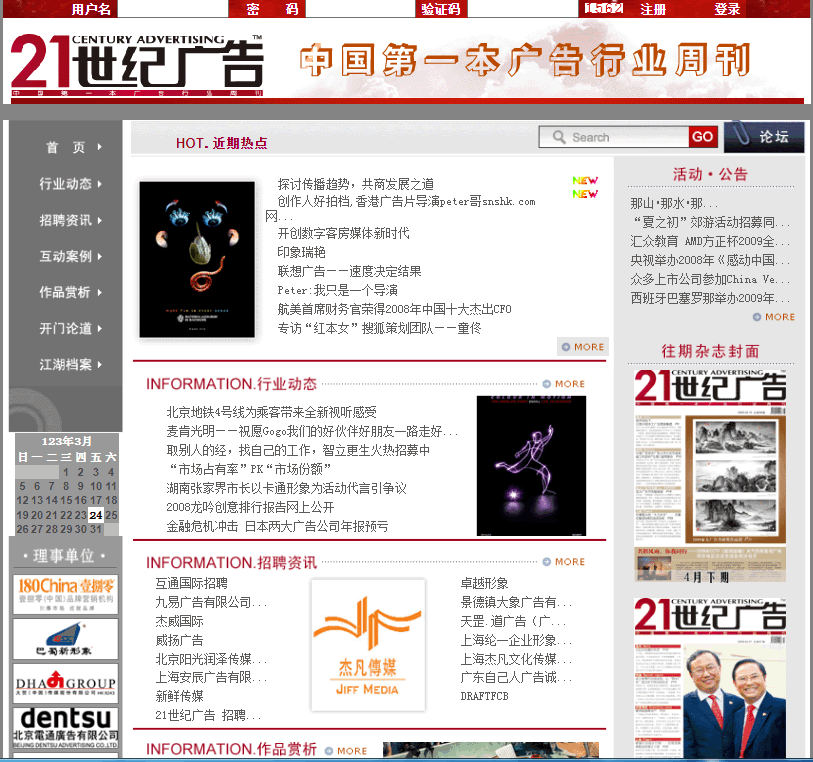The image size is (813, 762).
Task: Click the 巴蜀新形象 sponsor logo
Action: 65,639
